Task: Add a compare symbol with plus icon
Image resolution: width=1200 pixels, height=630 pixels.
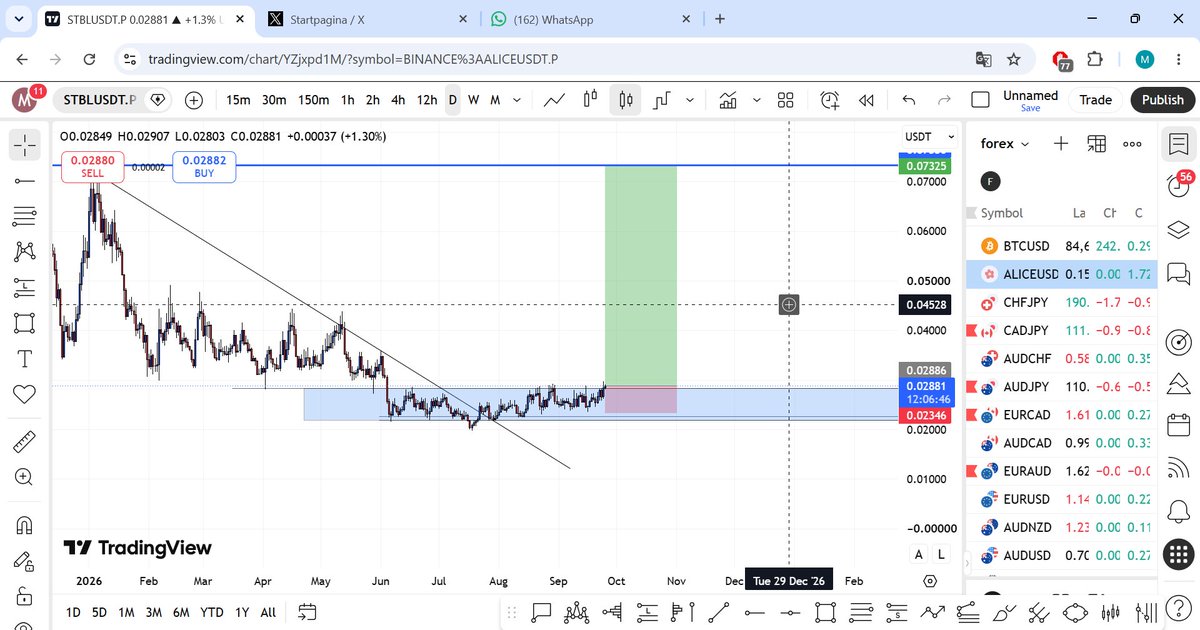Action: 194,100
